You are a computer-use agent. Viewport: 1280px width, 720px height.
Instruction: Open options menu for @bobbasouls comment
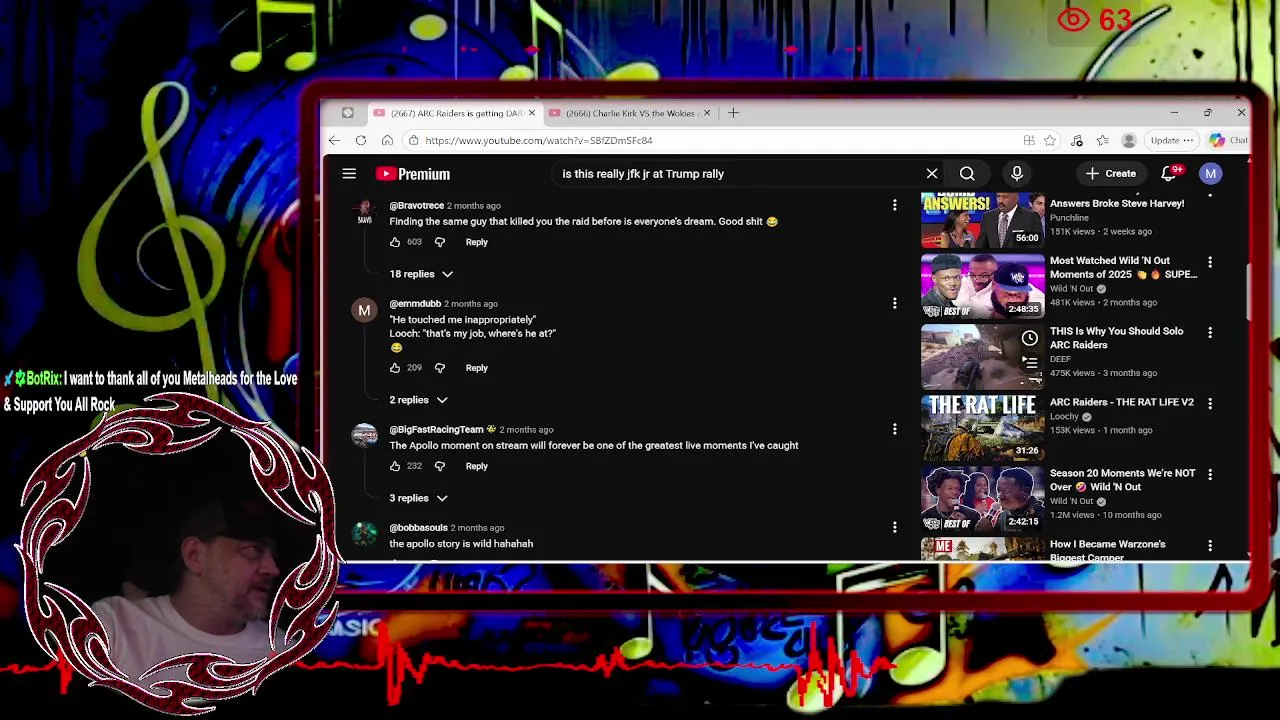click(x=894, y=527)
